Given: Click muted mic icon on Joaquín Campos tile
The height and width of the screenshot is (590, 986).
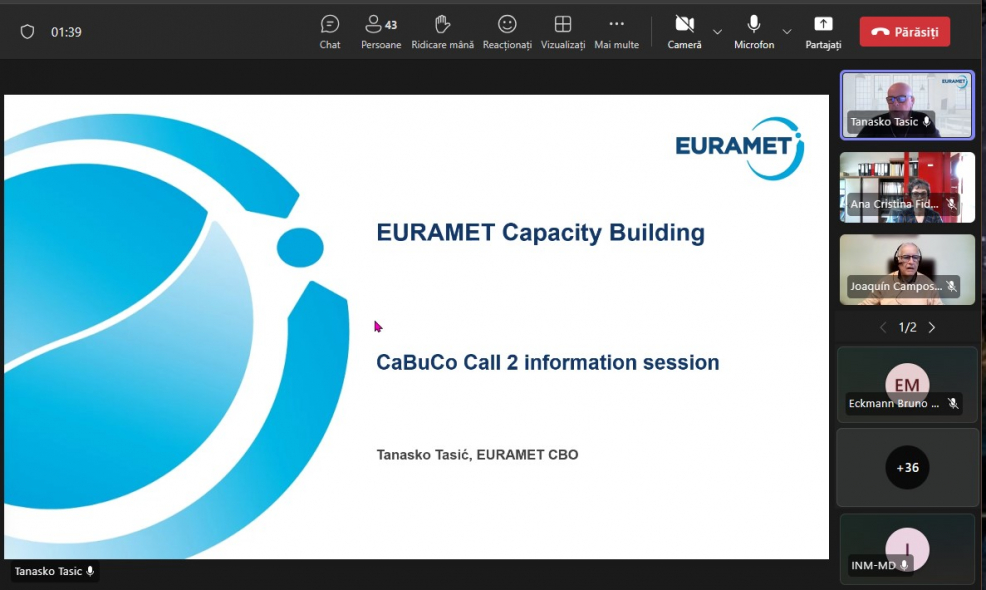Looking at the screenshot, I should [951, 286].
